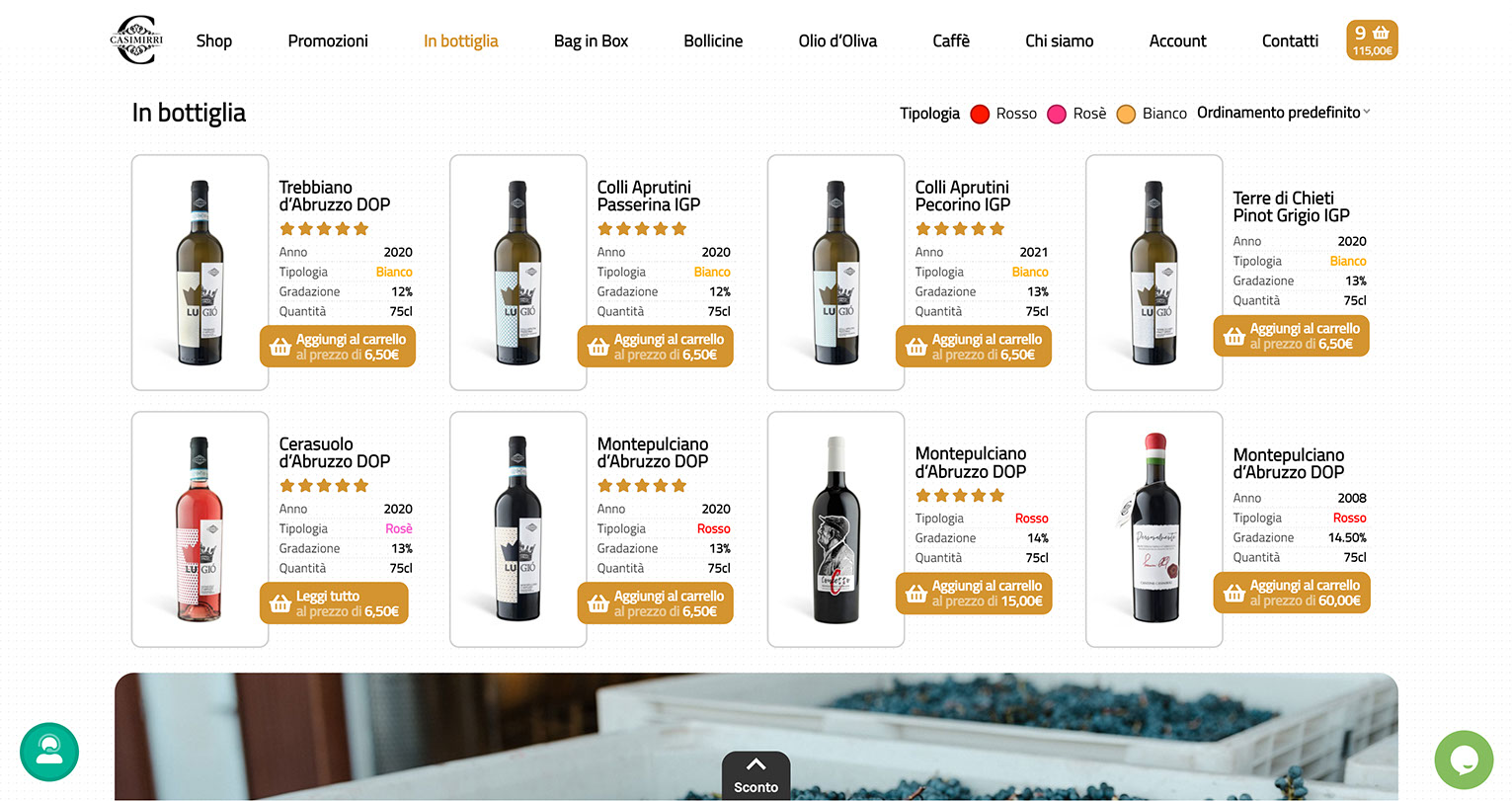The height and width of the screenshot is (801, 1512).
Task: Open the Casimirri logo home link
Action: click(136, 40)
